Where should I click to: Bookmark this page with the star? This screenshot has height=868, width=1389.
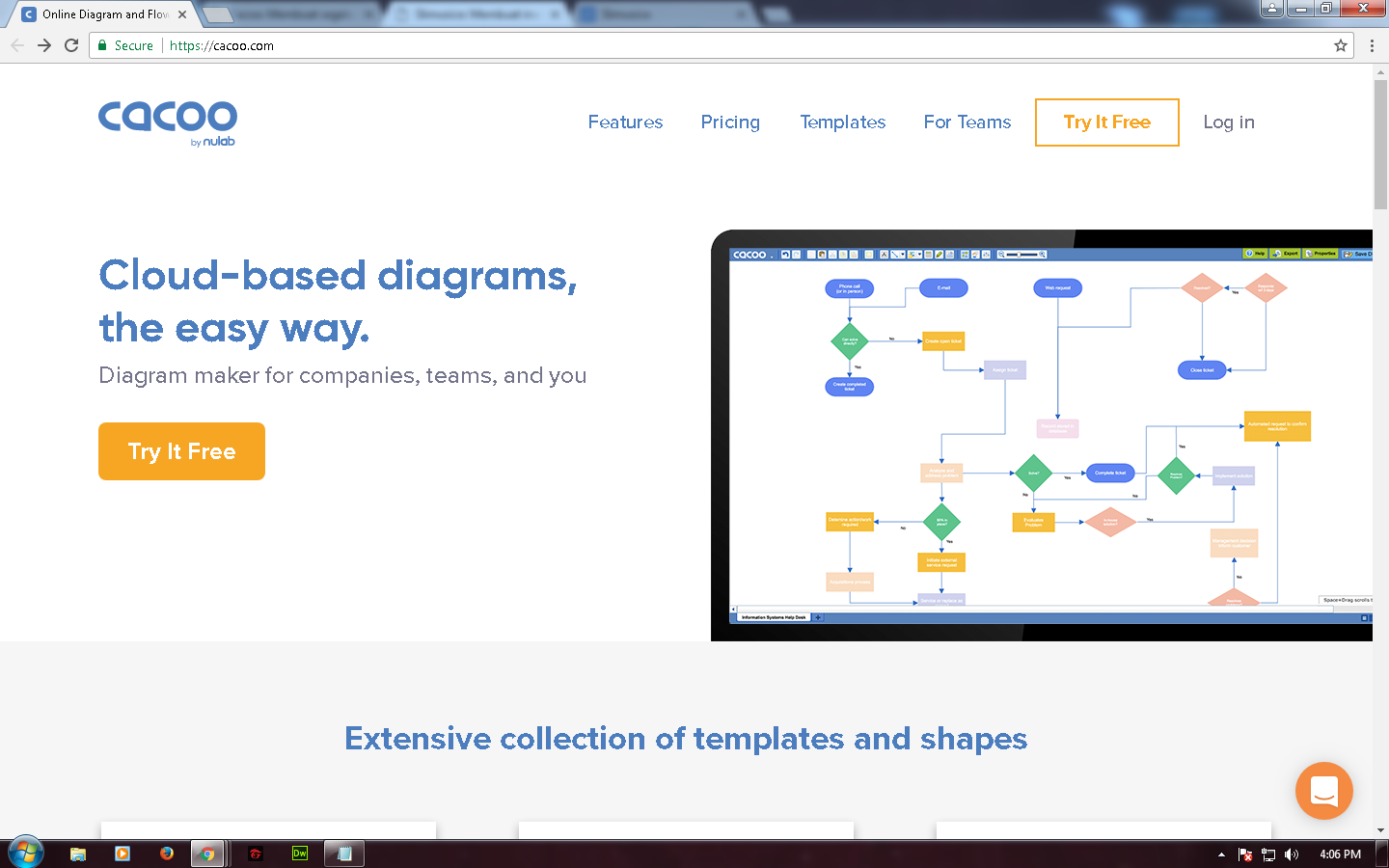click(x=1341, y=45)
